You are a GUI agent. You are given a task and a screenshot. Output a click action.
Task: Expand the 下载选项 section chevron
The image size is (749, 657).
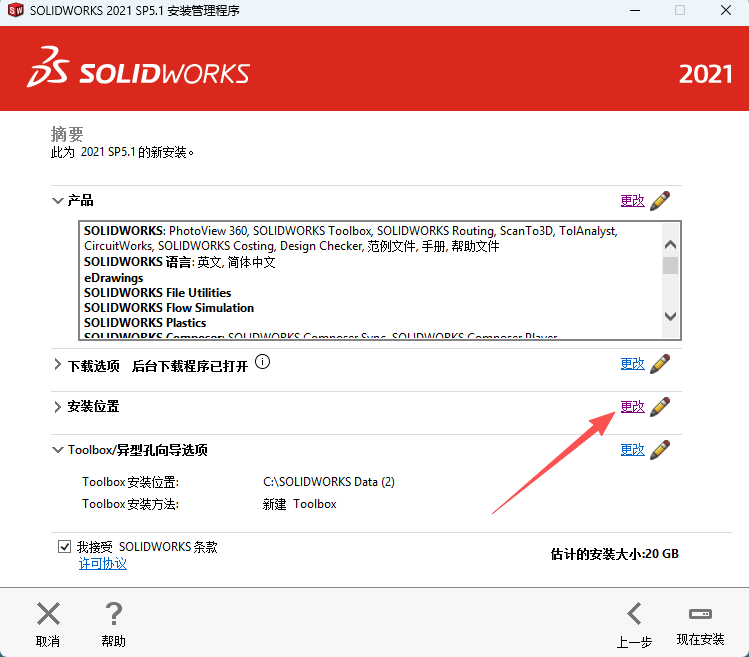[x=57, y=364]
